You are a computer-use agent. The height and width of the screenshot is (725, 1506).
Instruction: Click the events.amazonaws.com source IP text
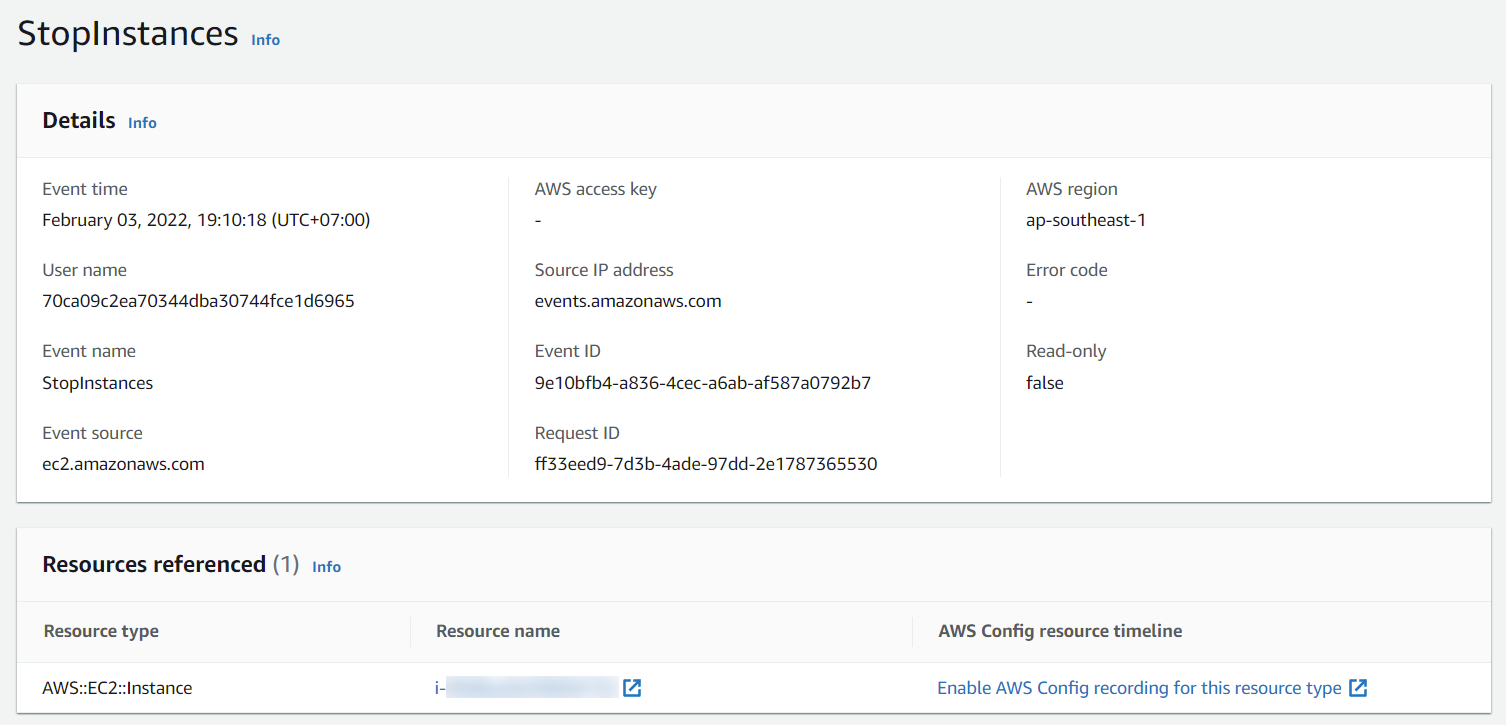point(628,300)
